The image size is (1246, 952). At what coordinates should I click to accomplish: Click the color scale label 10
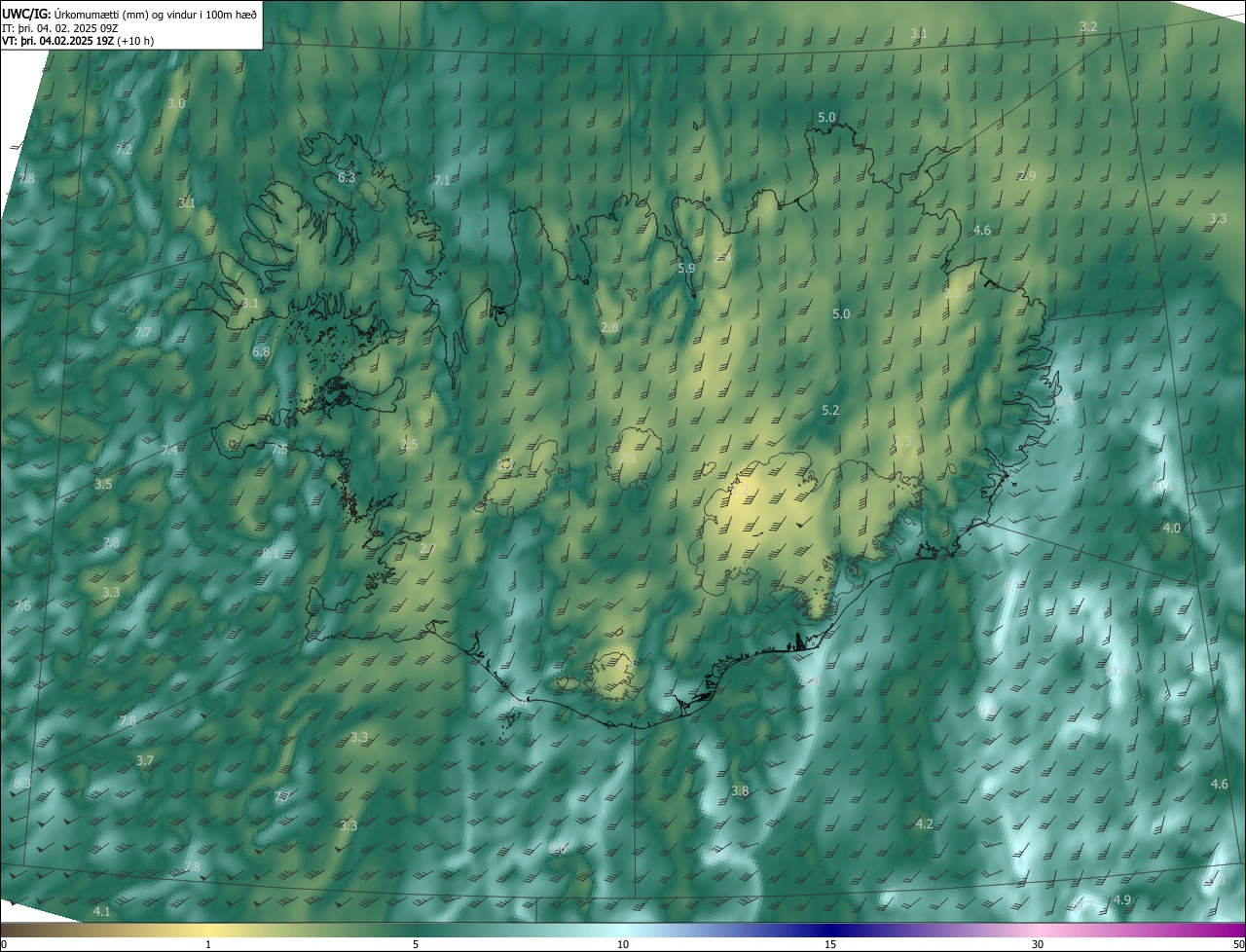pyautogui.click(x=623, y=944)
